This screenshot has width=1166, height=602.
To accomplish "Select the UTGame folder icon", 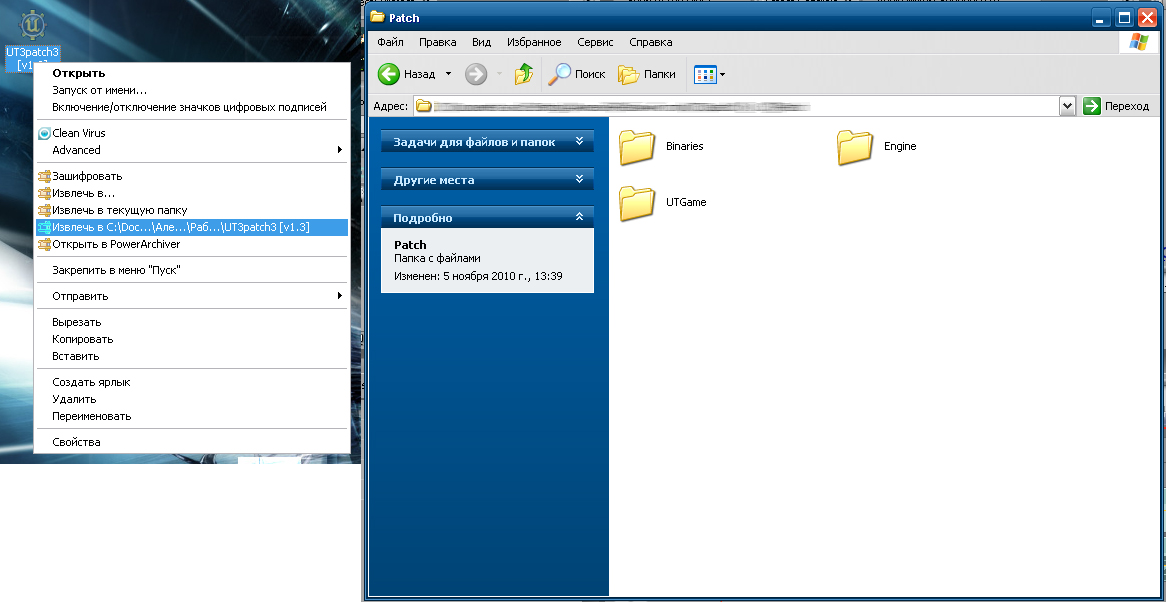I will [636, 203].
